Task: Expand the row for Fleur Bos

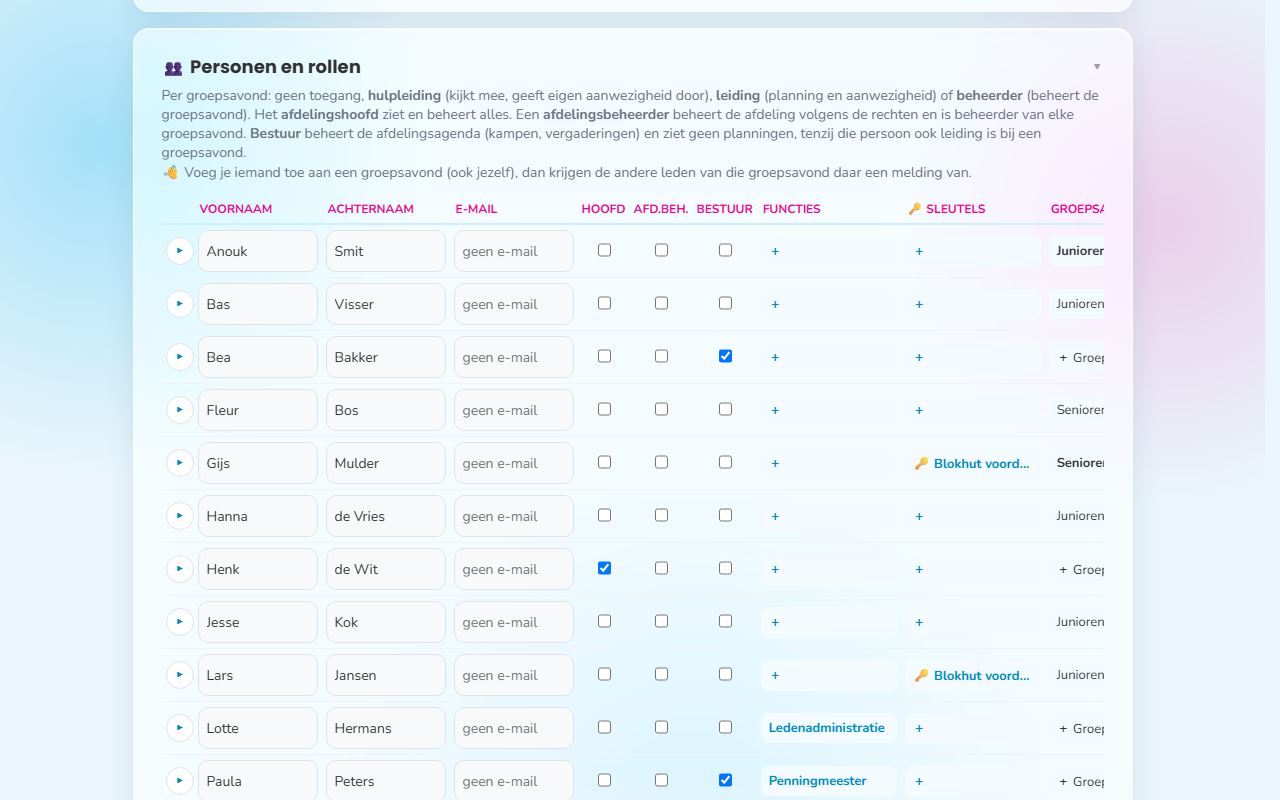Action: click(x=180, y=410)
